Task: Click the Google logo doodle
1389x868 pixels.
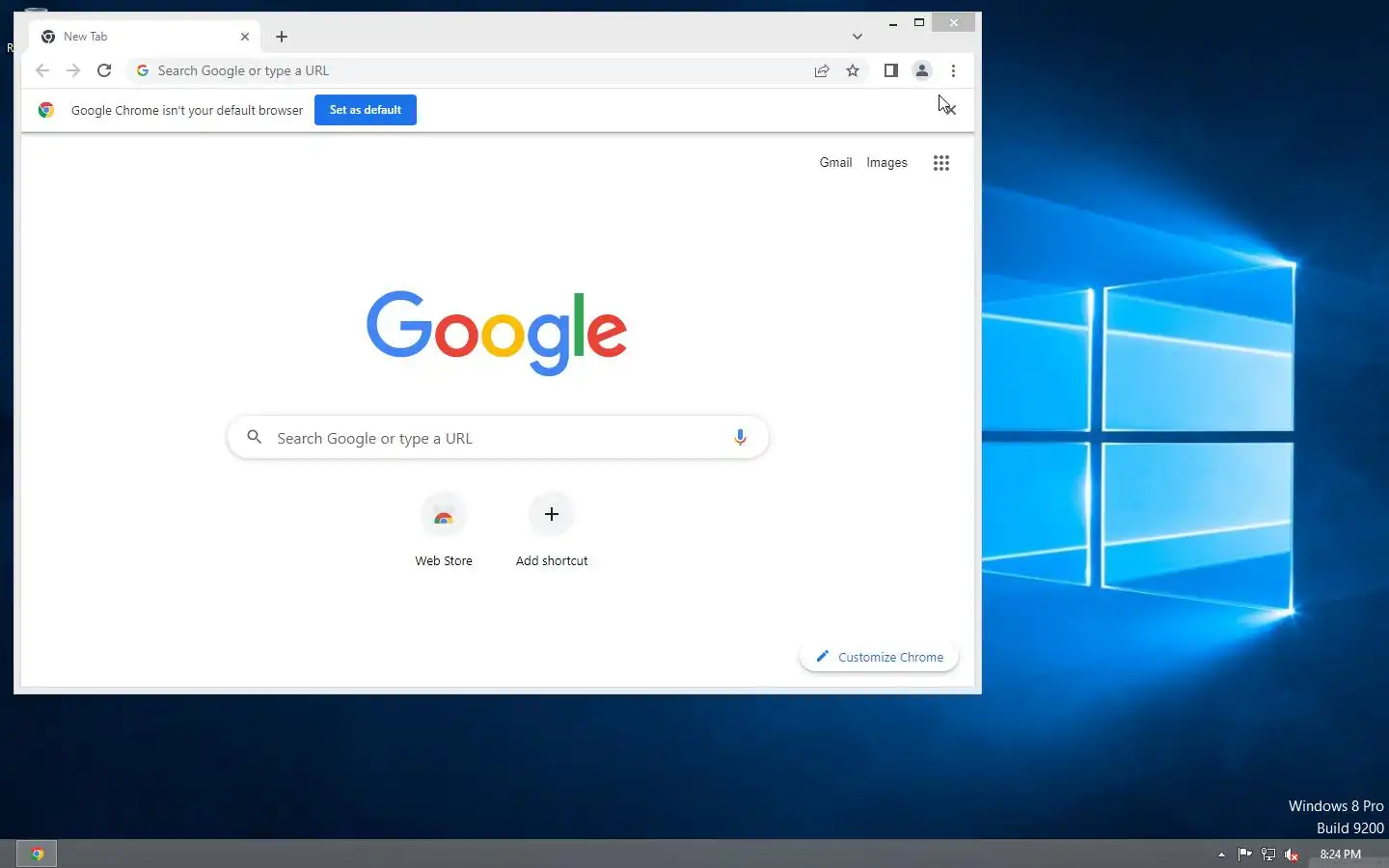Action: pos(497,333)
